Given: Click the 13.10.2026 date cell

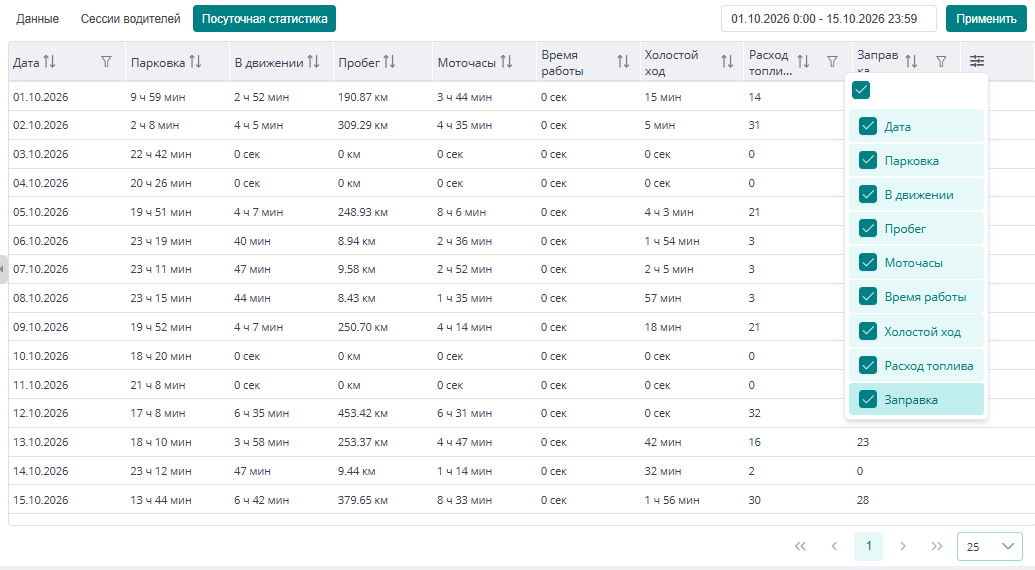Looking at the screenshot, I should click(x=40, y=442).
